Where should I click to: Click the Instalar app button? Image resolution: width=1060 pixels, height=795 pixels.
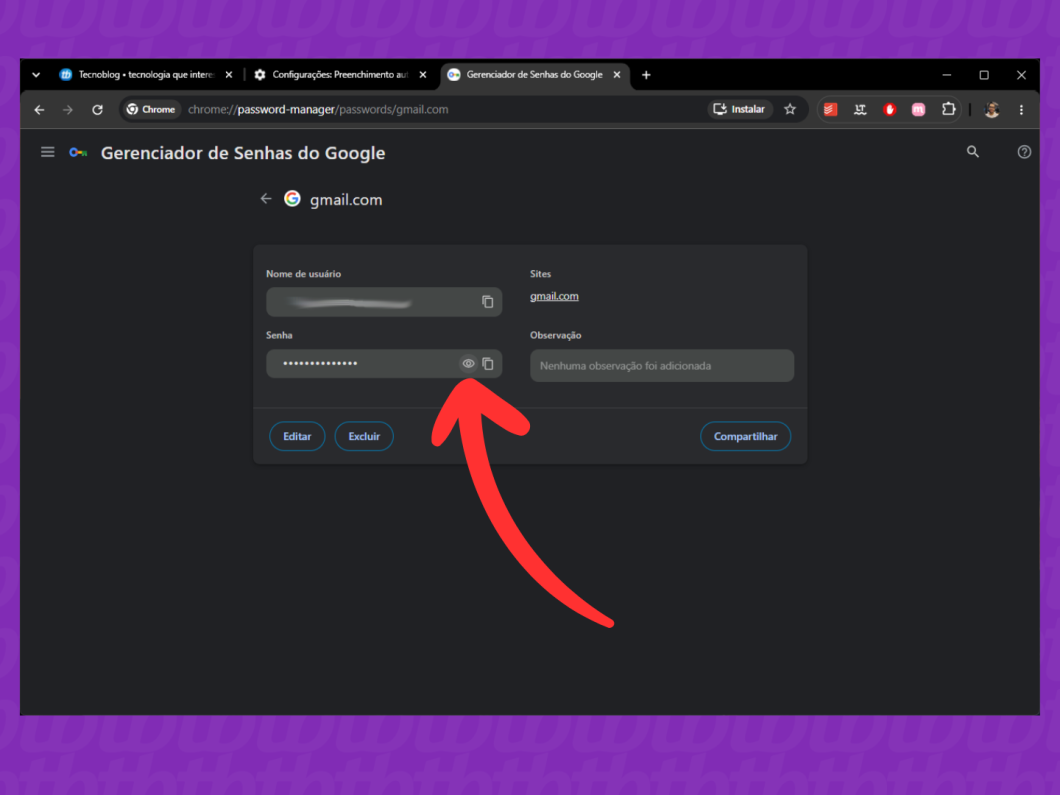(740, 110)
